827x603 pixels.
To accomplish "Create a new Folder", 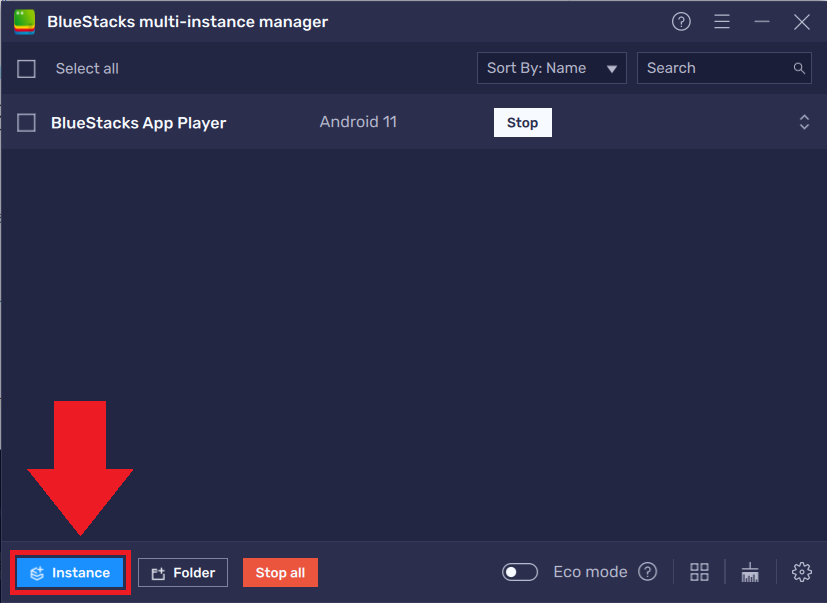I will click(x=183, y=572).
